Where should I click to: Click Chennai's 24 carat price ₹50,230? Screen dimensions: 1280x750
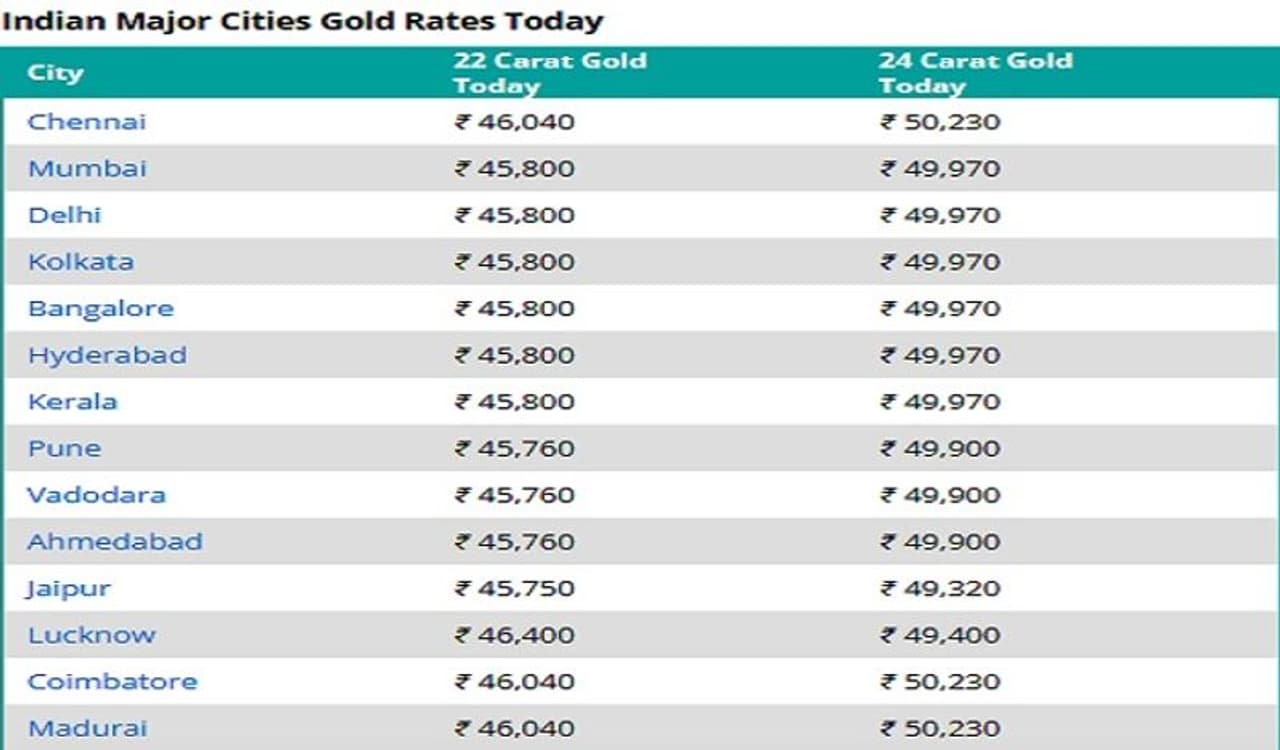(x=940, y=122)
